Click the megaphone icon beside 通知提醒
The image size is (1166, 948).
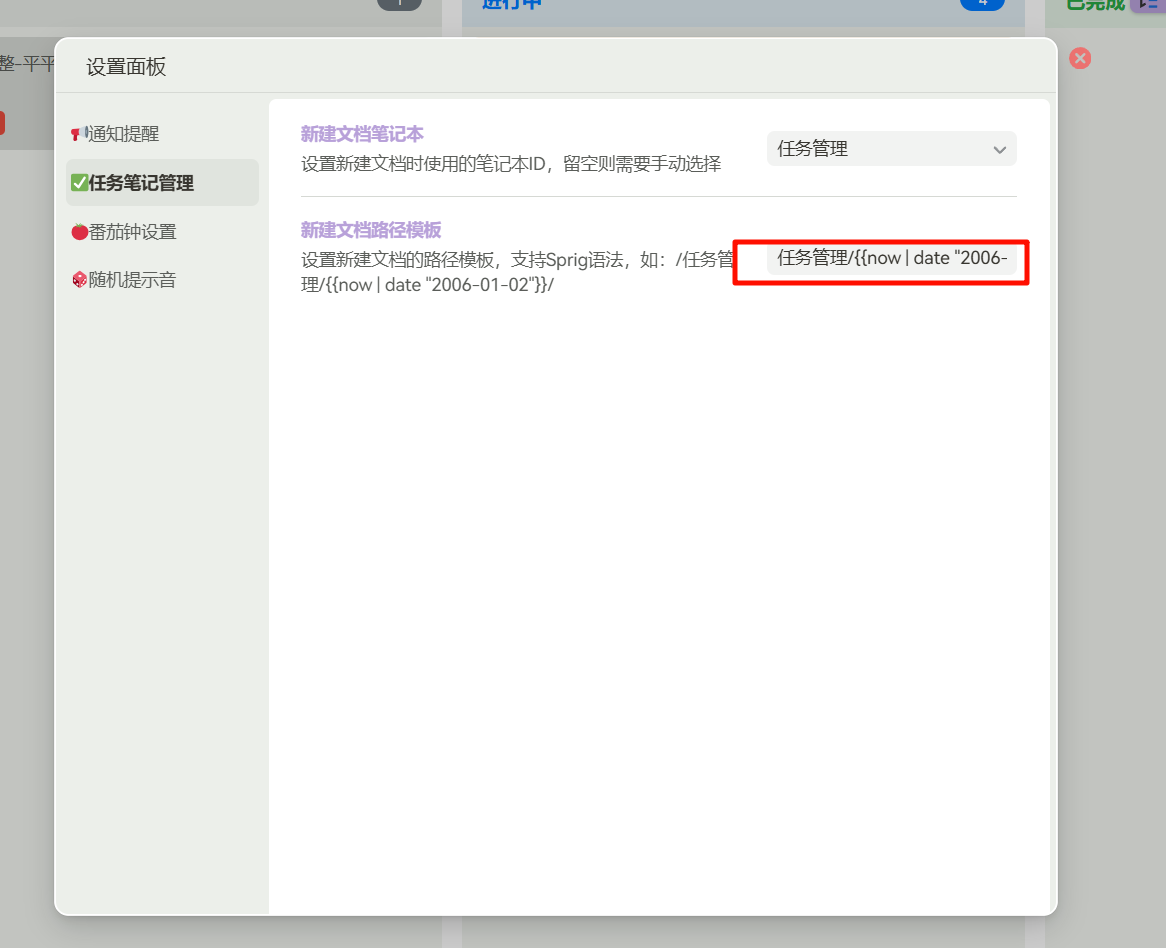(79, 134)
